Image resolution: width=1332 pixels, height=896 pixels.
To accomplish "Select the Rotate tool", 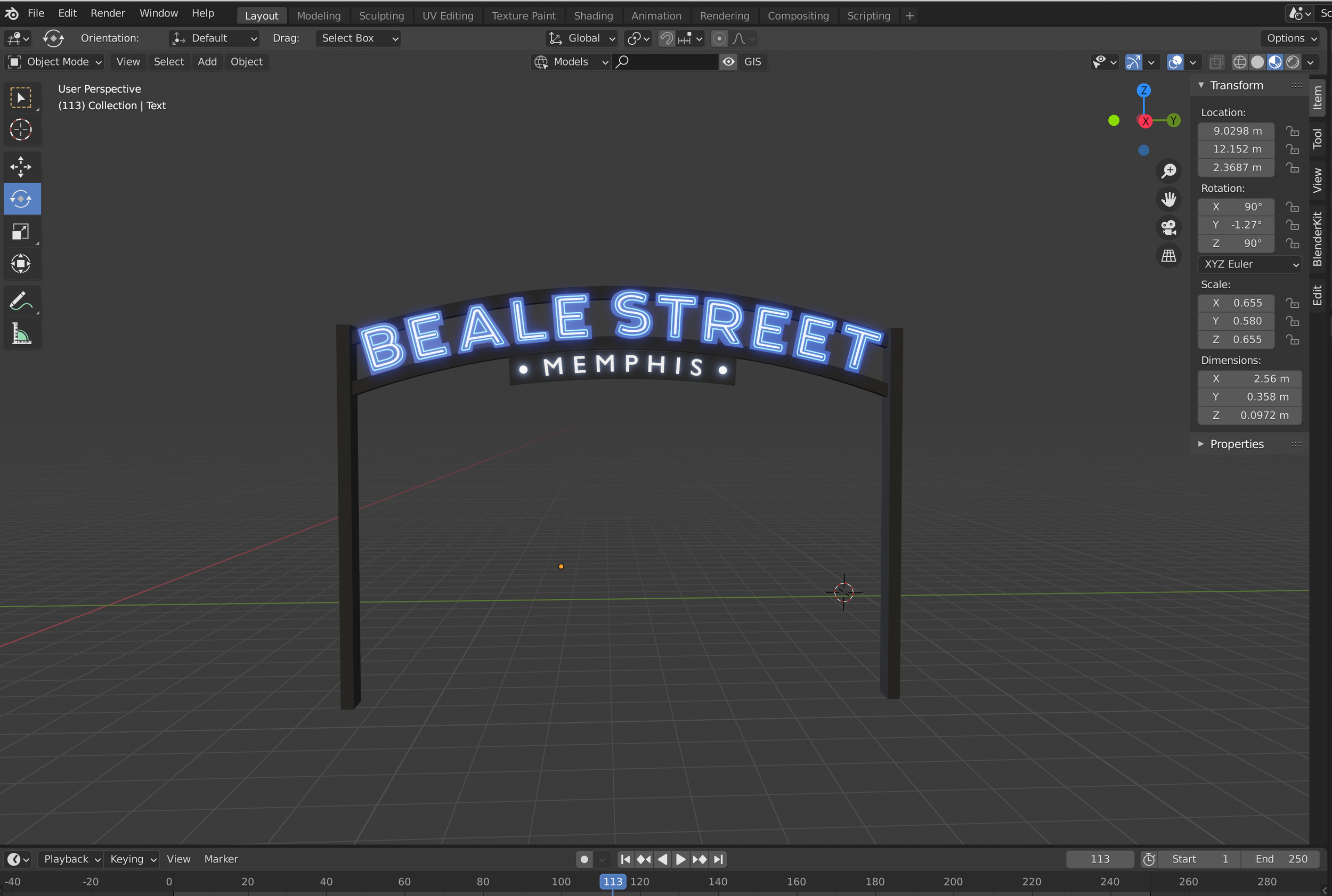I will (x=21, y=199).
